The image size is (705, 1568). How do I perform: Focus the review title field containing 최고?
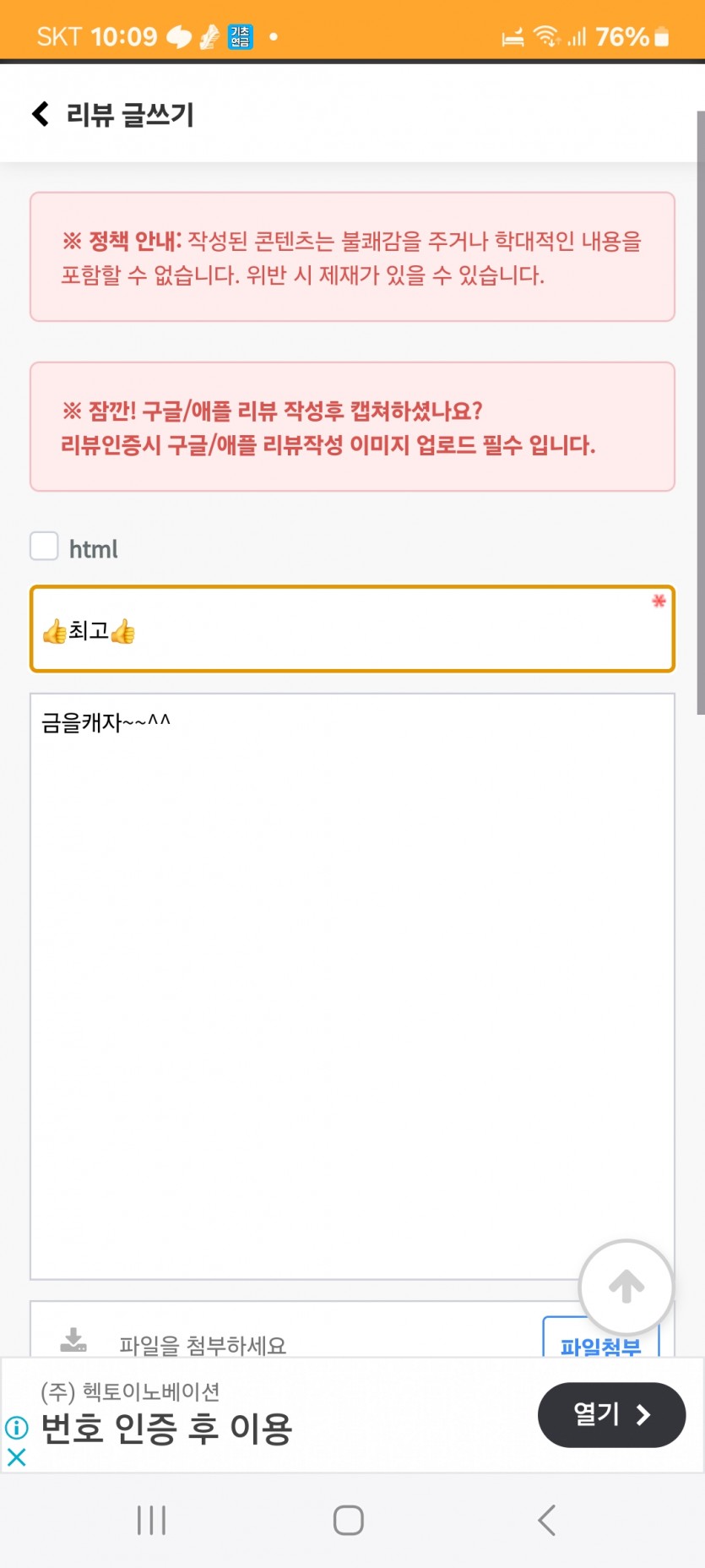tap(352, 629)
